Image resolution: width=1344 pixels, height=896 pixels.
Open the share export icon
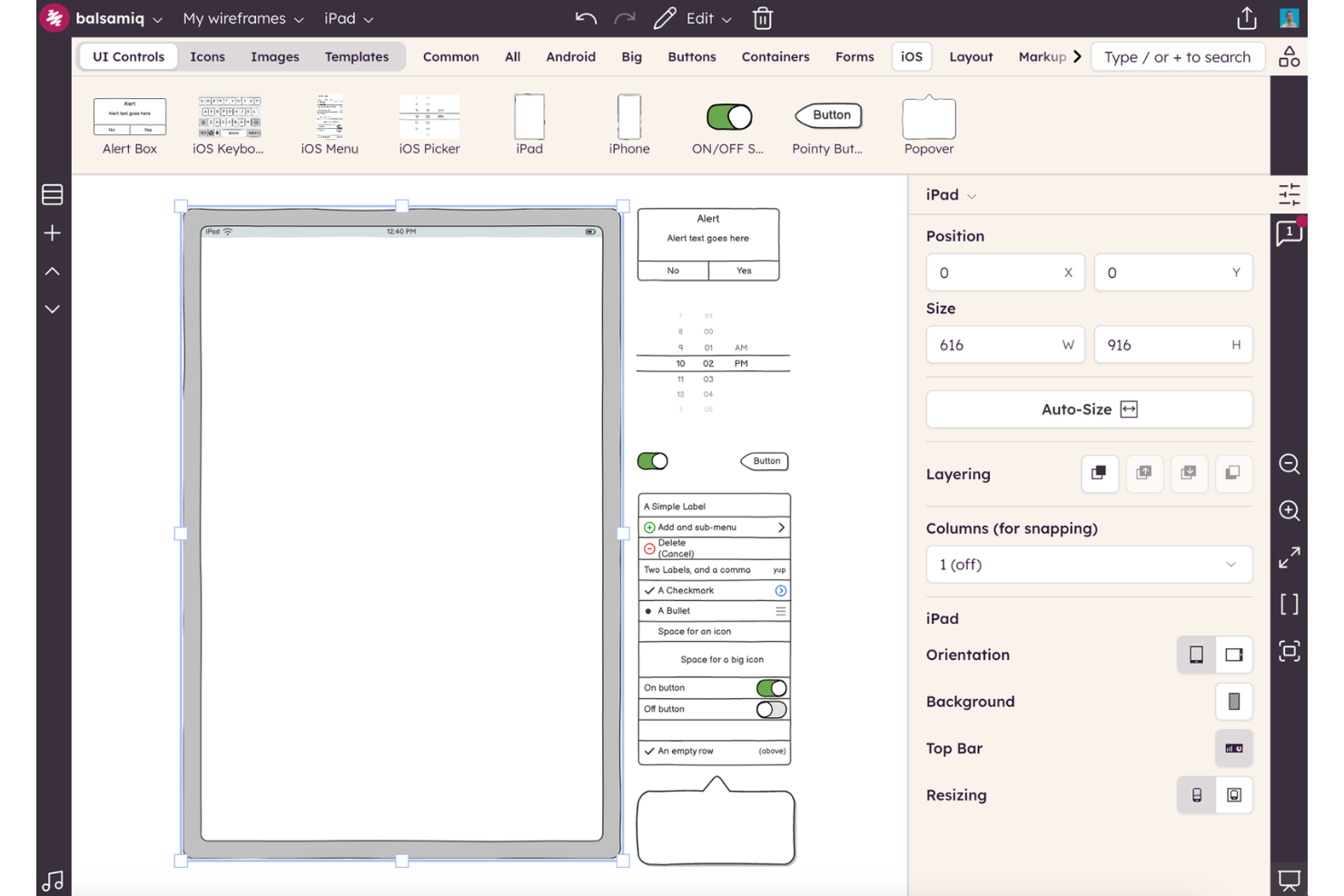[x=1247, y=18]
